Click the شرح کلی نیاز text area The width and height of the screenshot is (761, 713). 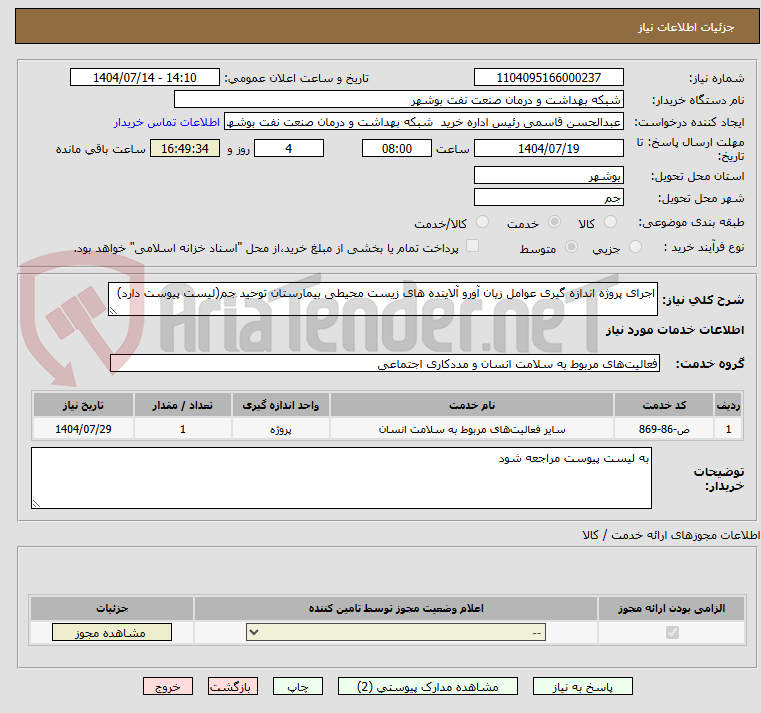[382, 299]
